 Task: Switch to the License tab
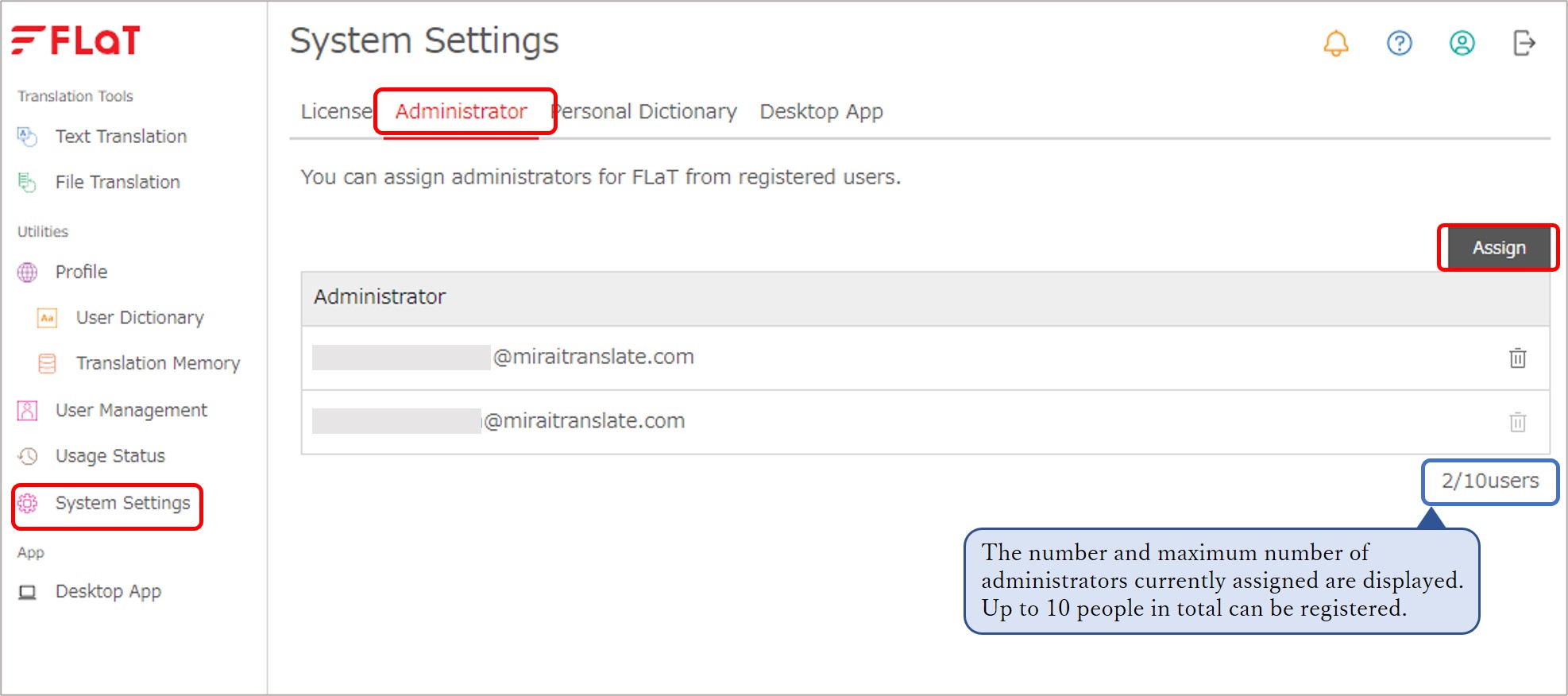click(336, 111)
